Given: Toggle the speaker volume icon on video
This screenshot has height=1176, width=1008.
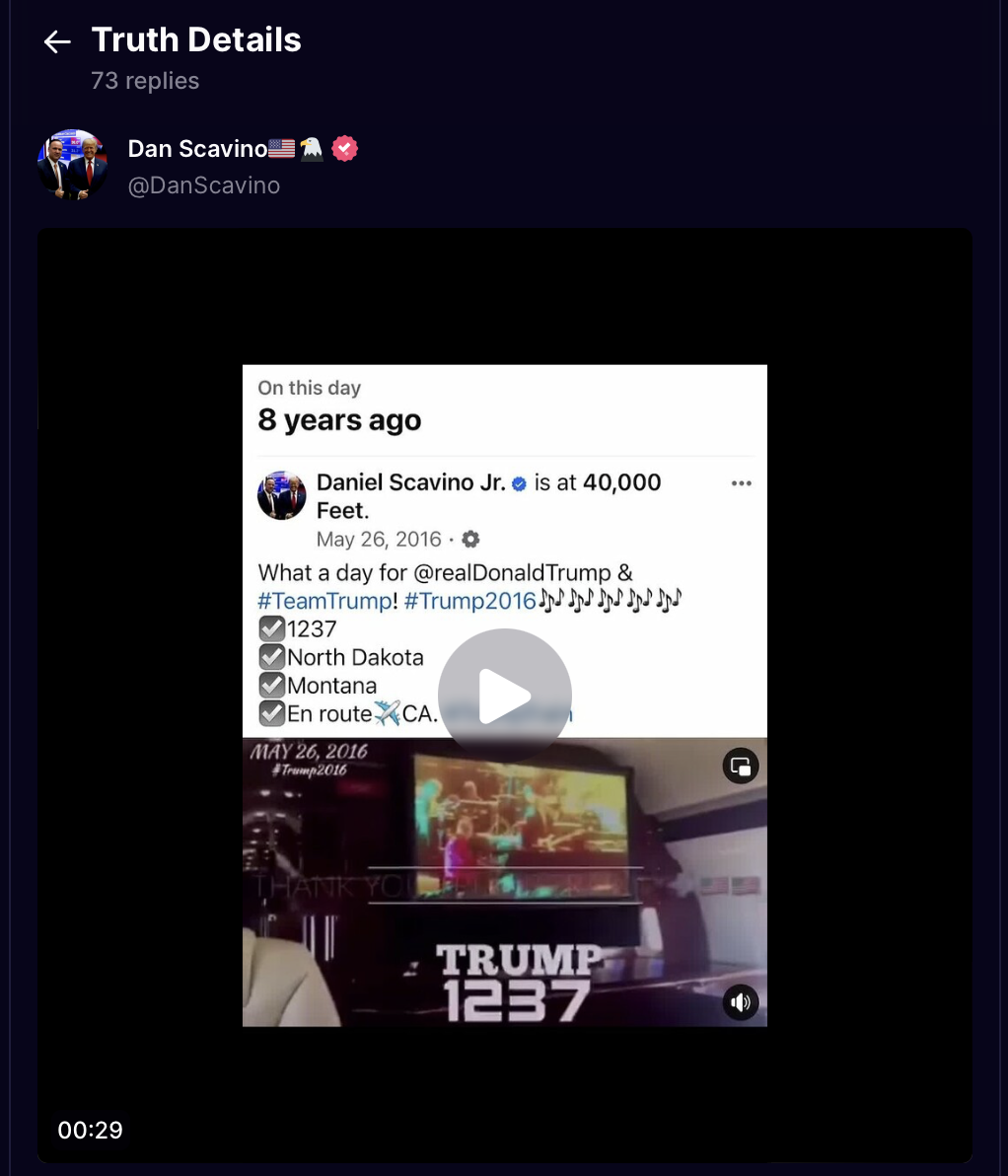Looking at the screenshot, I should [741, 1002].
